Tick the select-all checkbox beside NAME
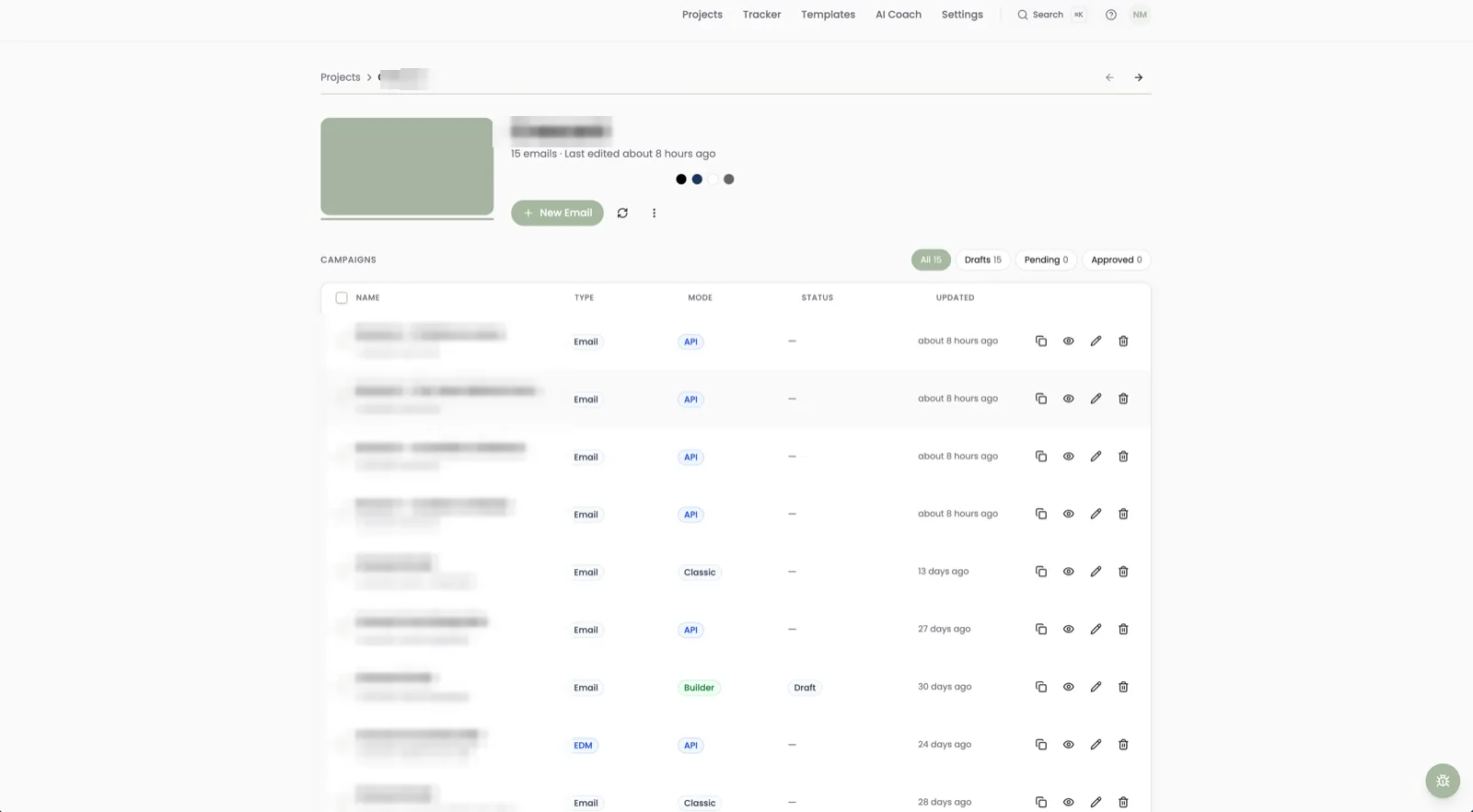 342,298
